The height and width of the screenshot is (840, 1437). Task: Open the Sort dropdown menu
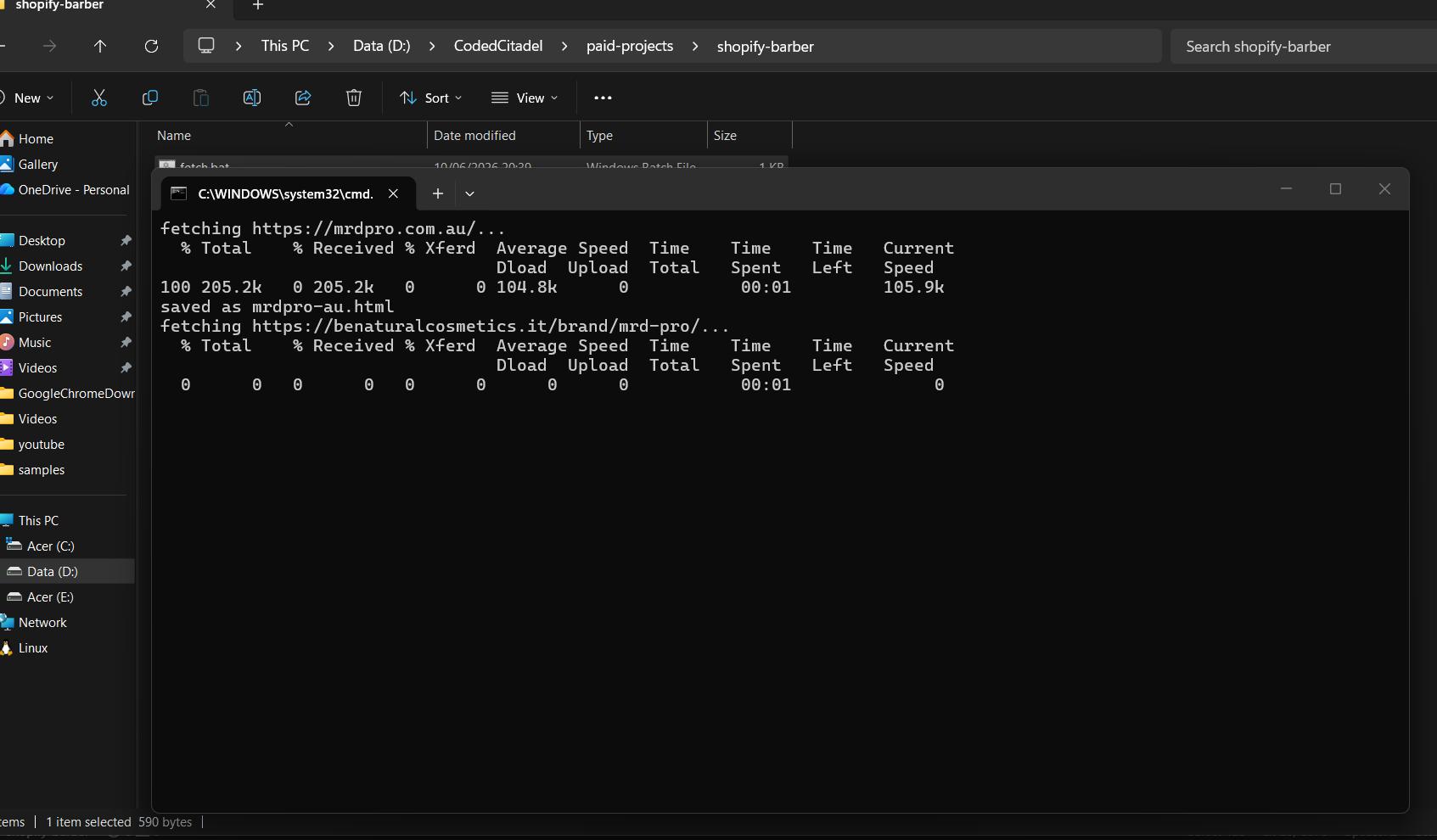(x=431, y=98)
